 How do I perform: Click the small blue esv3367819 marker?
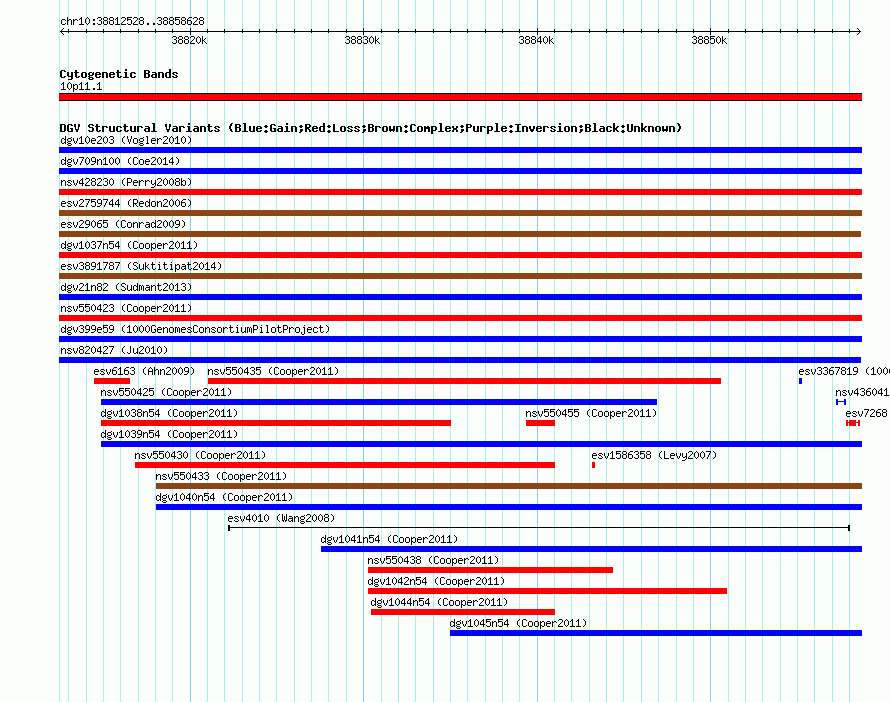(x=800, y=381)
